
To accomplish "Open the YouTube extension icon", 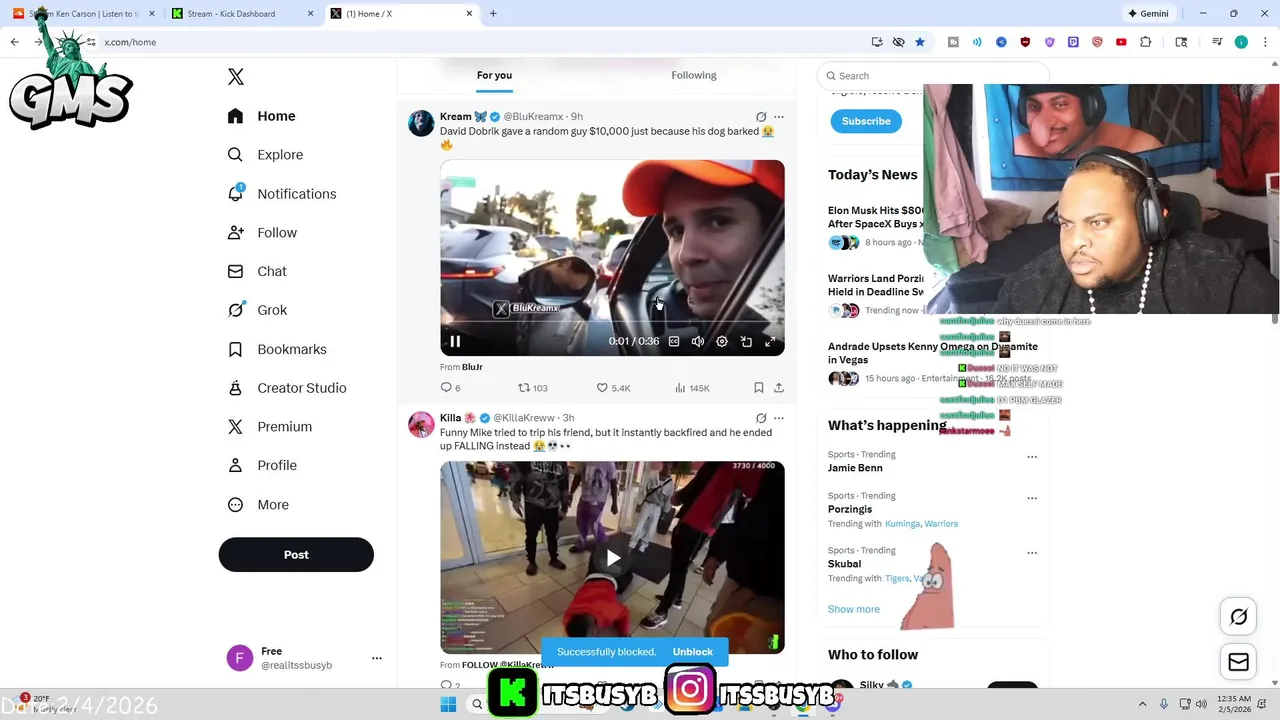I will (x=1121, y=42).
